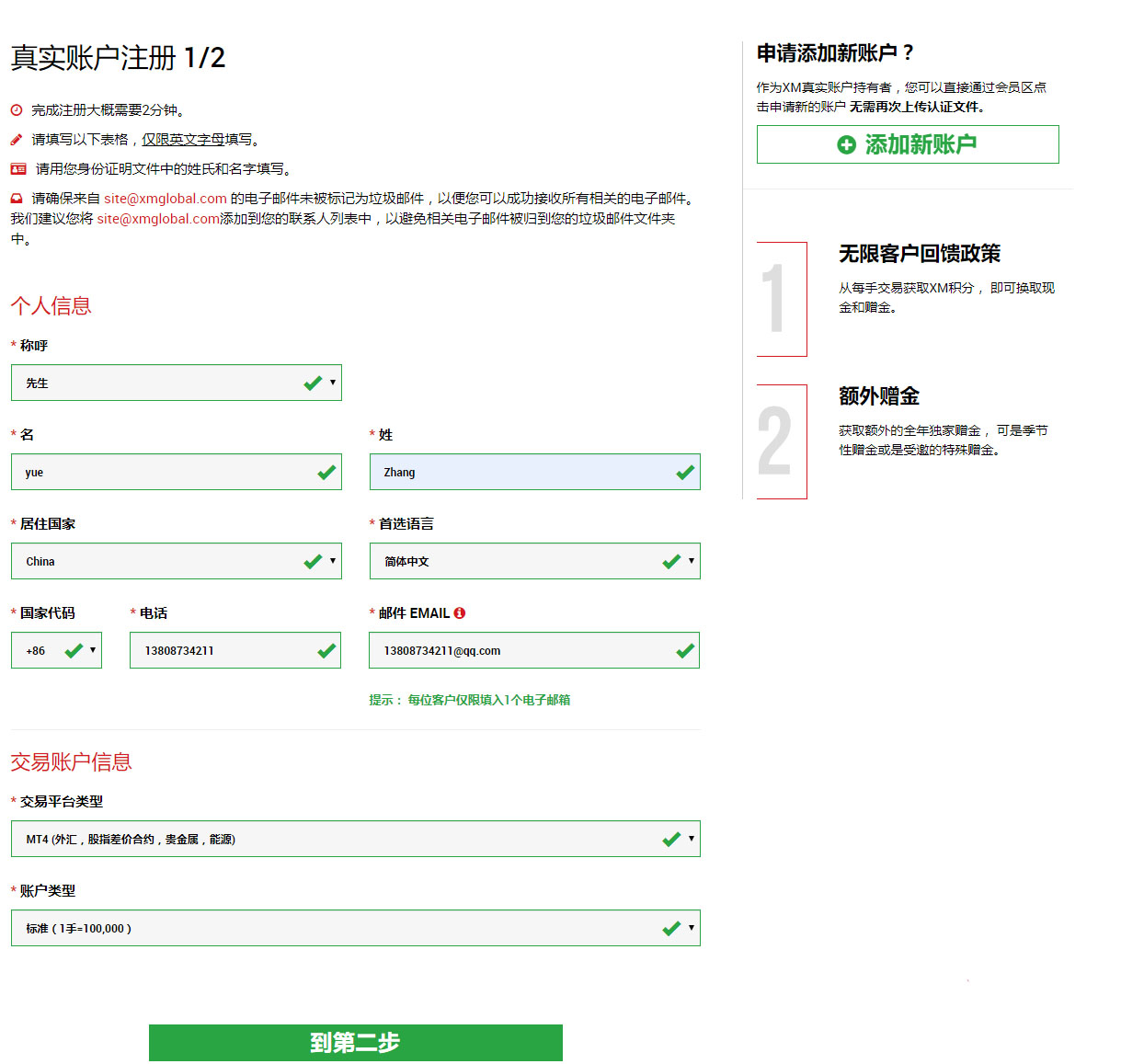Click the 电话 input field with 13808734211
The width and height of the screenshot is (1121, 1064).
coord(235,650)
